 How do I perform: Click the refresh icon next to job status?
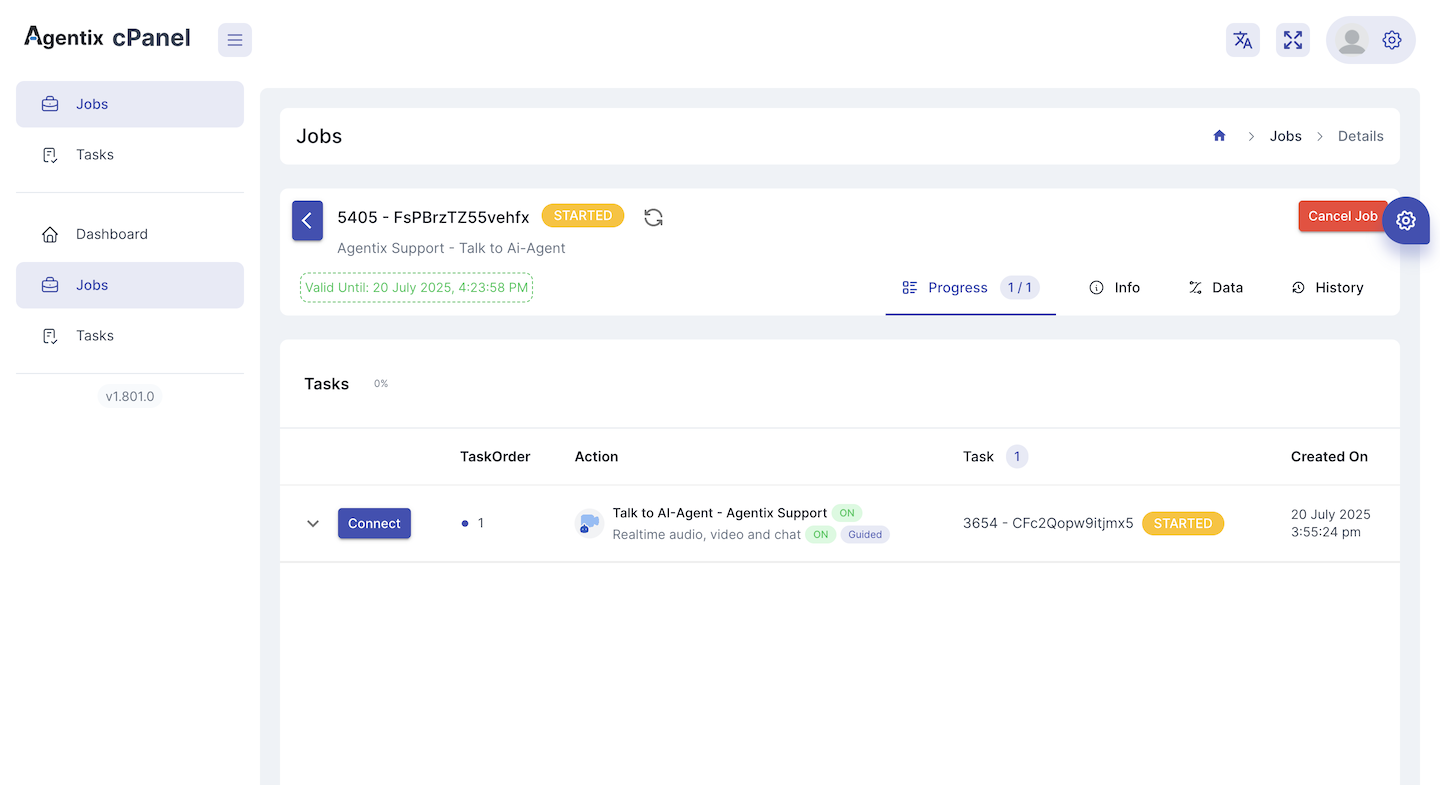pos(653,216)
